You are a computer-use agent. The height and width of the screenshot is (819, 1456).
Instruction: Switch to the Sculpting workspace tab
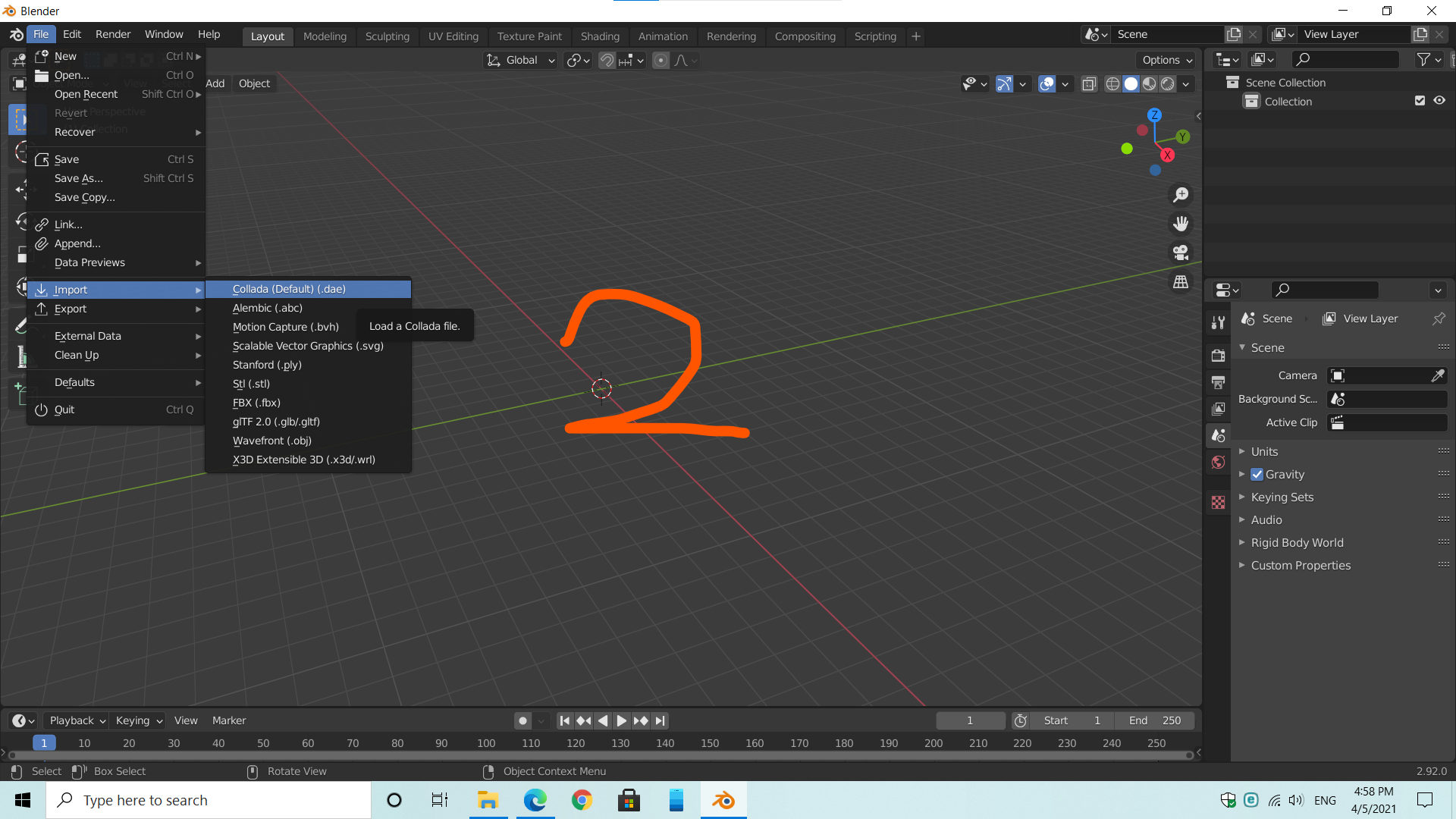pos(387,36)
